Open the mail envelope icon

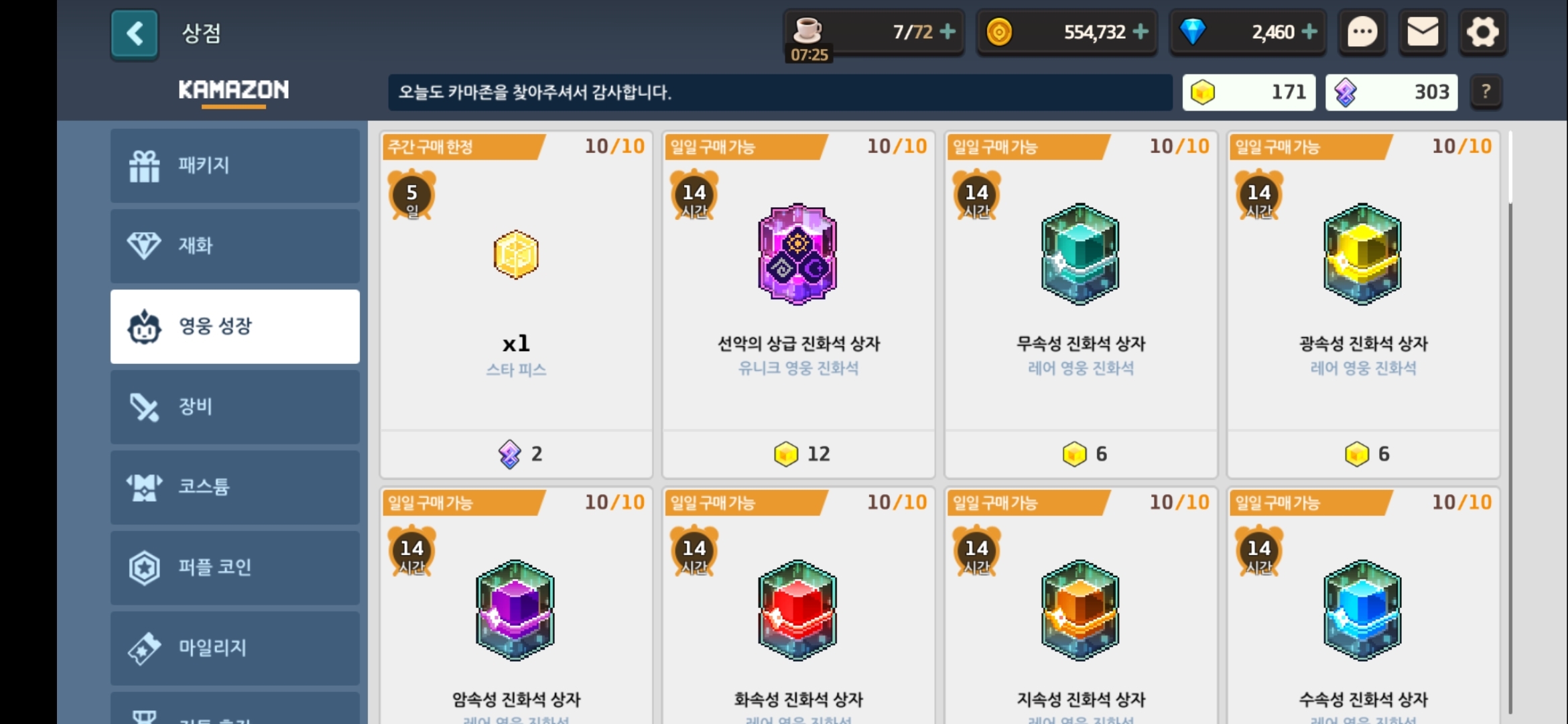(1423, 32)
